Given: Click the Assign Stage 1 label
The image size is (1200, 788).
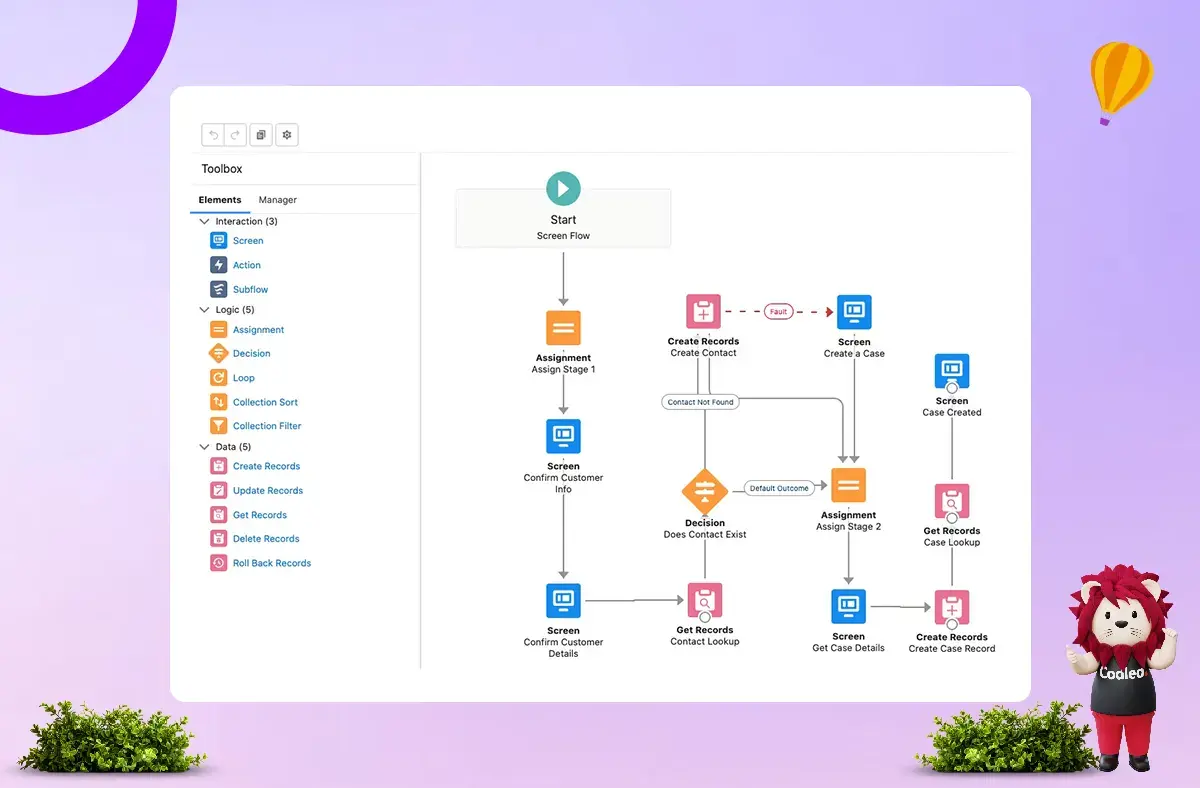Looking at the screenshot, I should (563, 369).
